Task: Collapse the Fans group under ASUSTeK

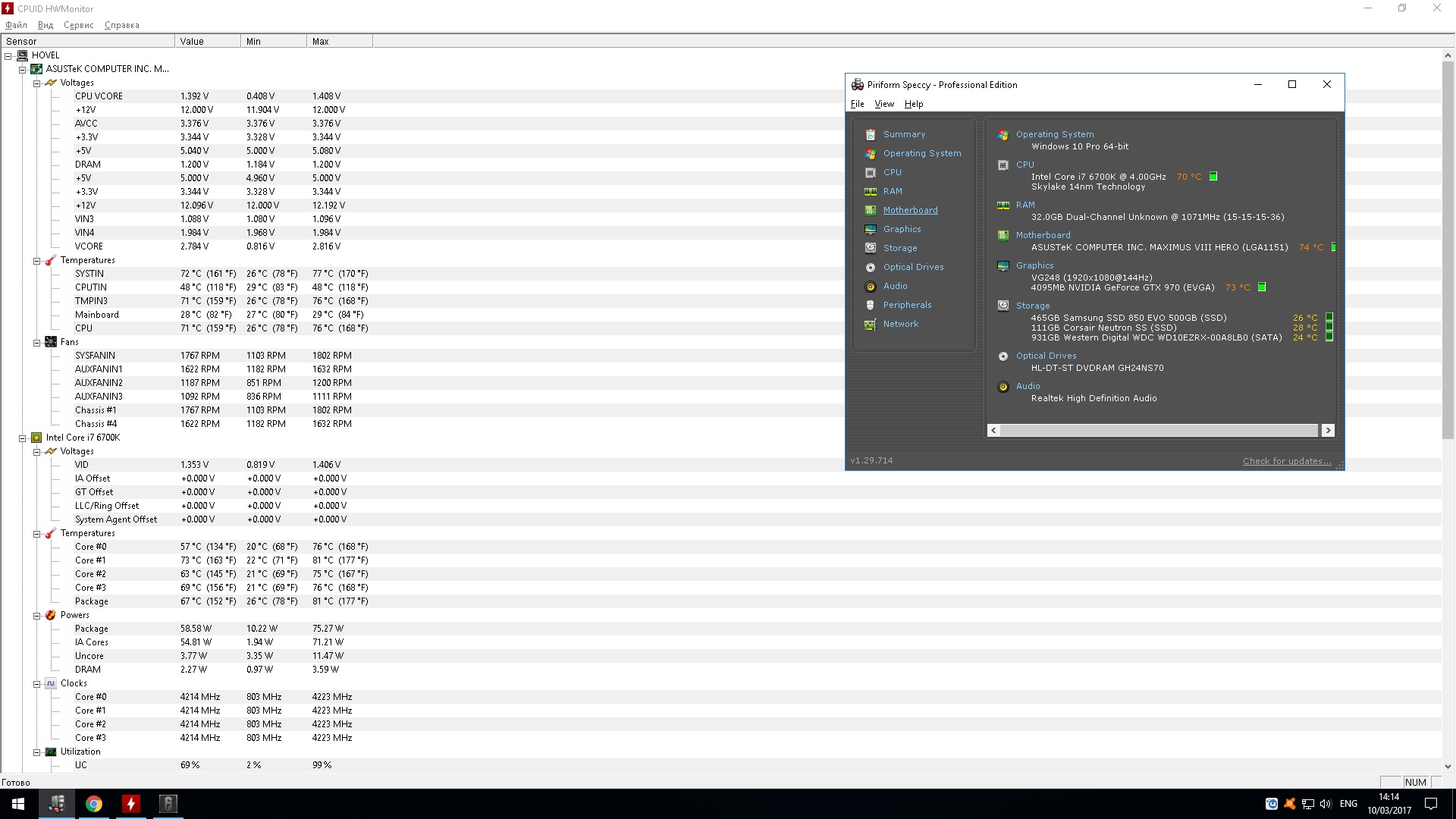Action: coord(36,342)
